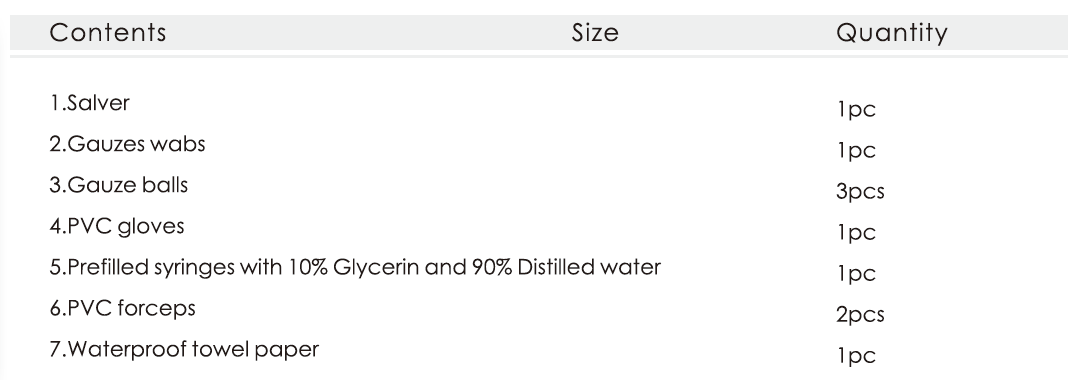Click the 7.Waterproof towel paper entry
This screenshot has height=380, width=1078.
[x=184, y=350]
